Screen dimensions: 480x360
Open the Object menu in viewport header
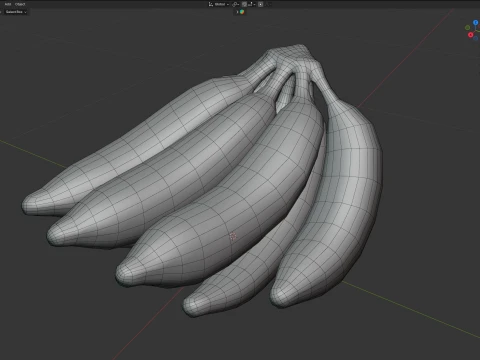(20, 4)
